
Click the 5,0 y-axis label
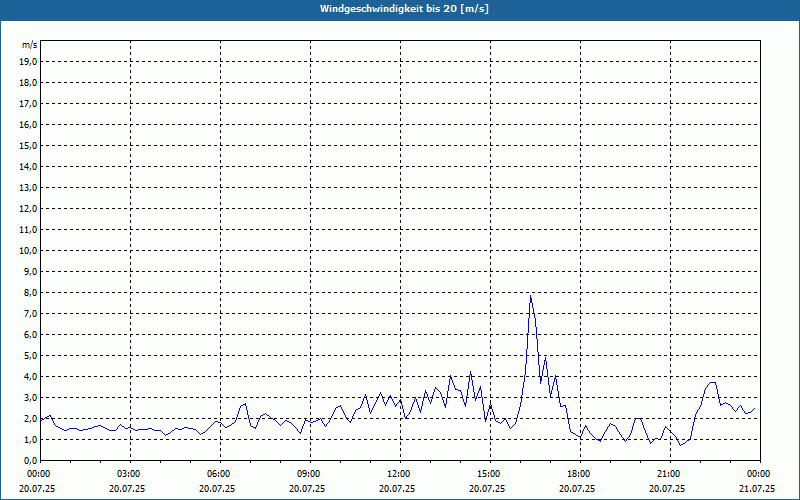[x=31, y=355]
